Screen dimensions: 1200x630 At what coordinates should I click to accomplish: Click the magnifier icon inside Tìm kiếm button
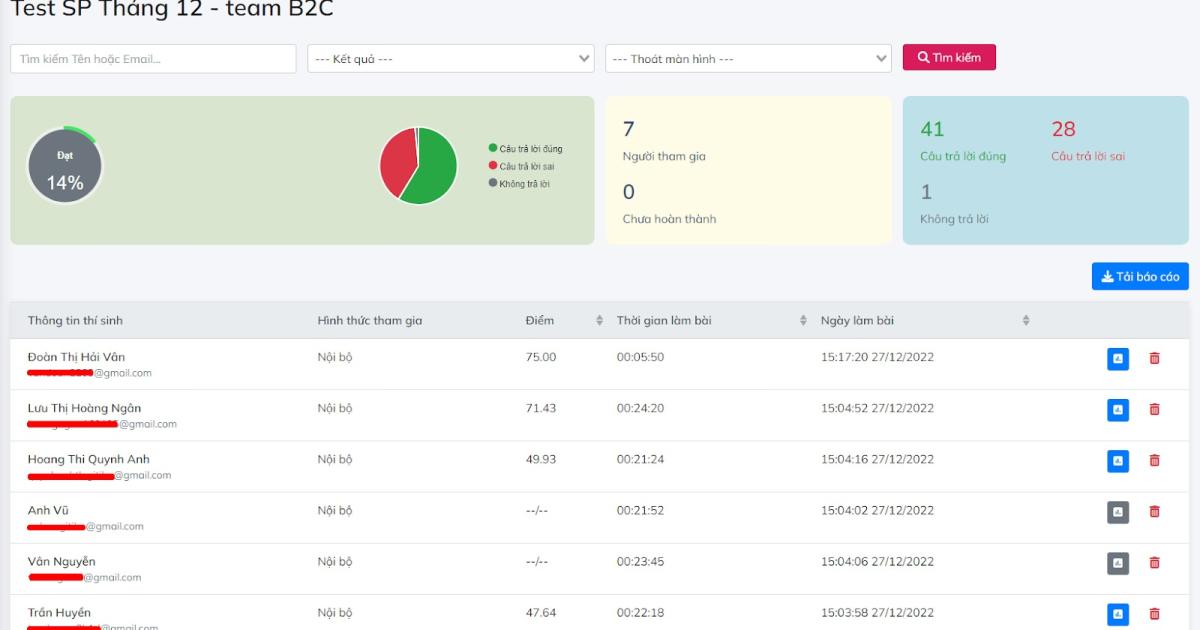point(925,57)
